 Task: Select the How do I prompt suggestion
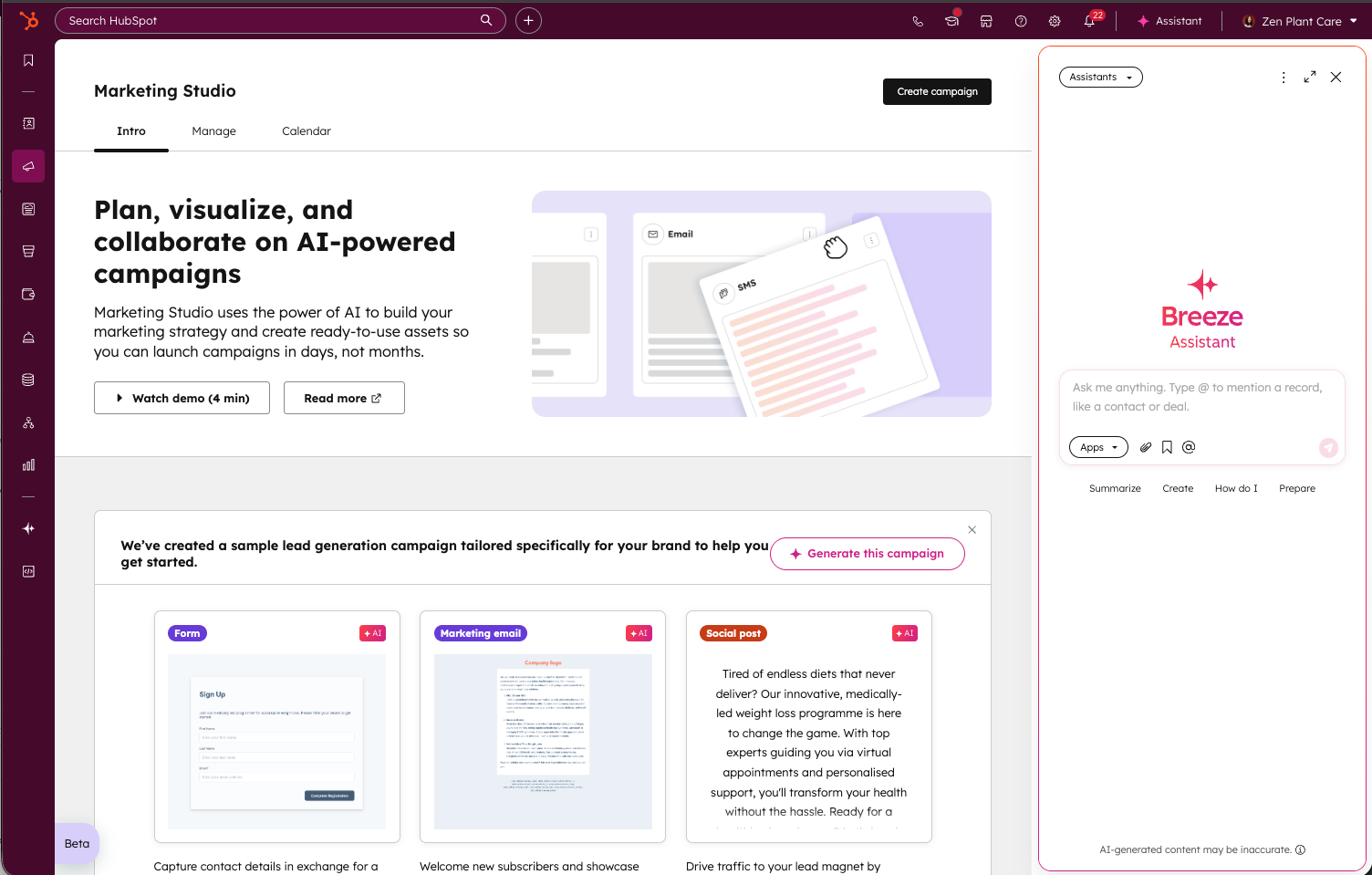coord(1236,489)
